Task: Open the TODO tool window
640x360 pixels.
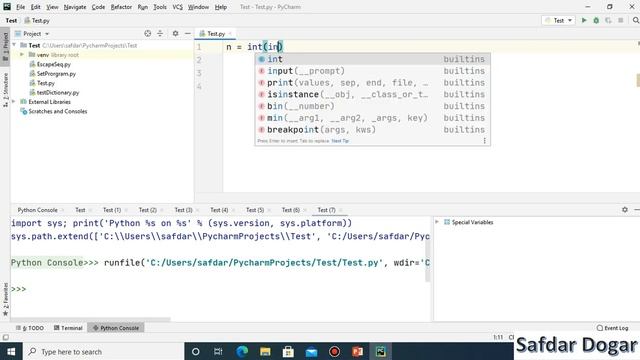Action: pos(30,328)
